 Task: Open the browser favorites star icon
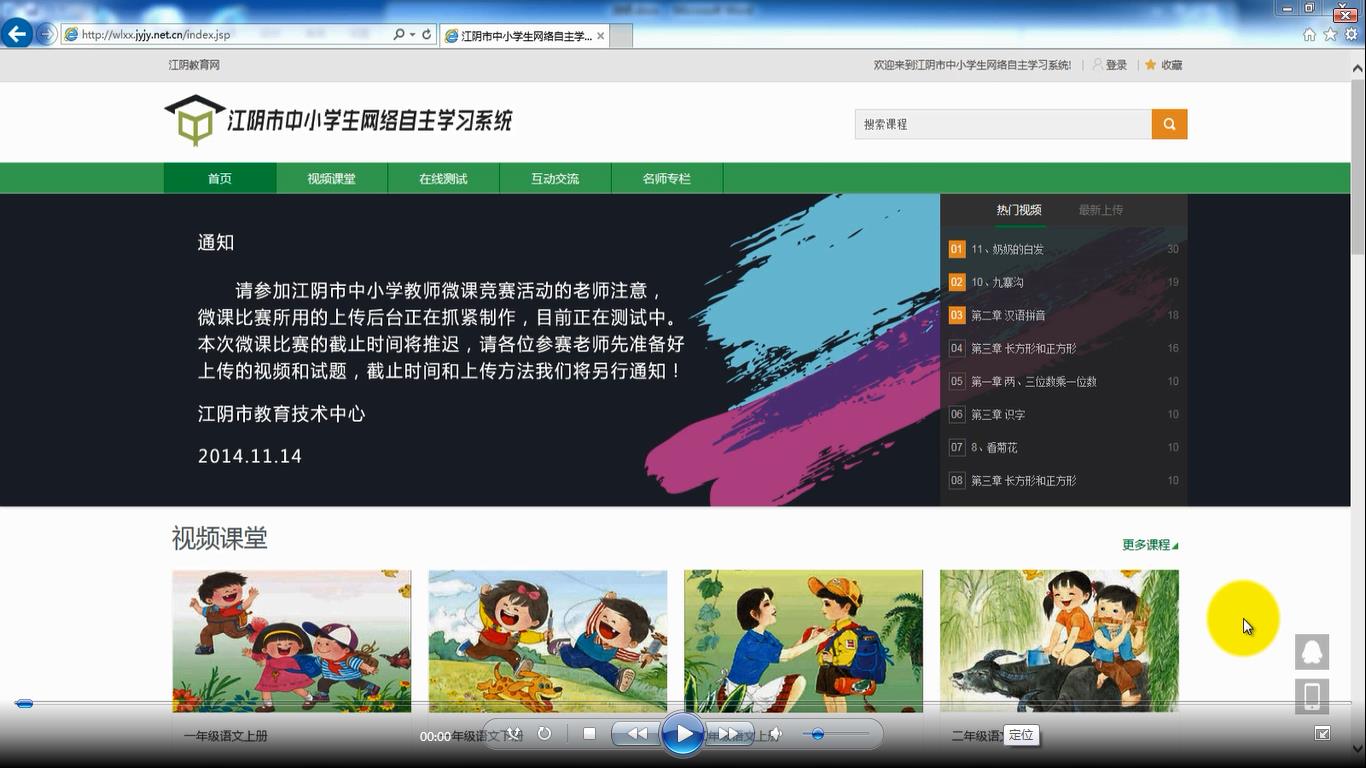point(1330,34)
